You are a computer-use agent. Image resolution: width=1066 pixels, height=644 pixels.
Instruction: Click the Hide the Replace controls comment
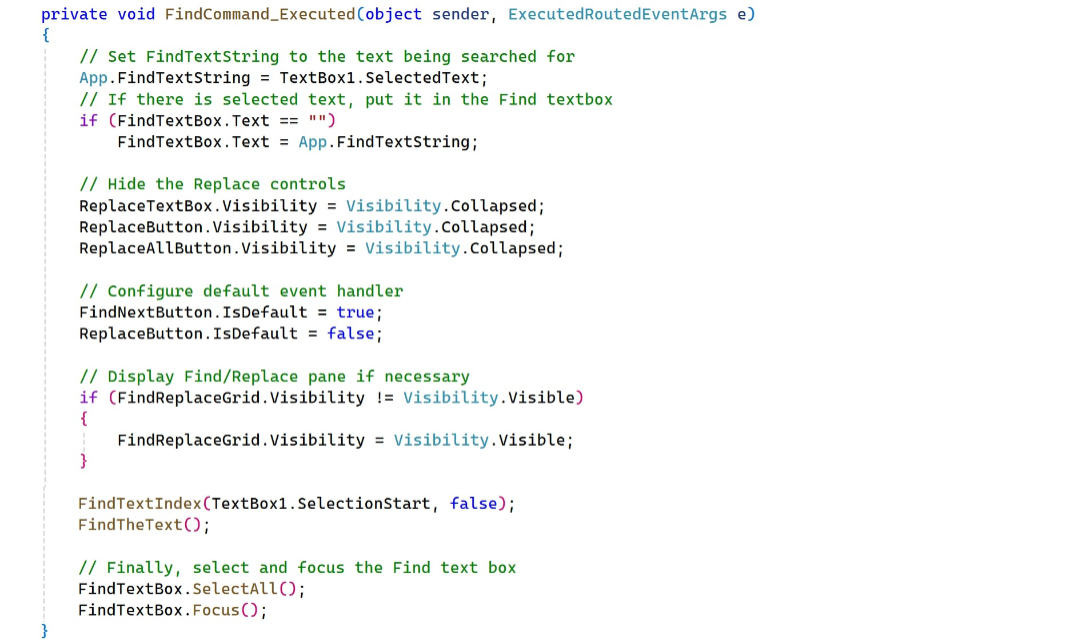click(x=212, y=184)
